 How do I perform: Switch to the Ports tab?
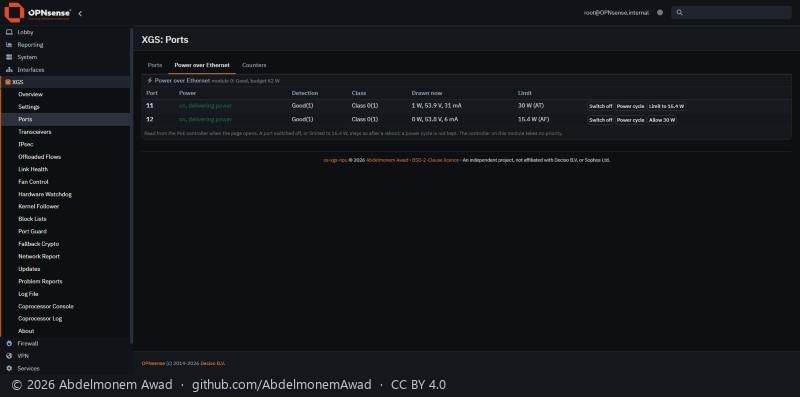(x=155, y=65)
